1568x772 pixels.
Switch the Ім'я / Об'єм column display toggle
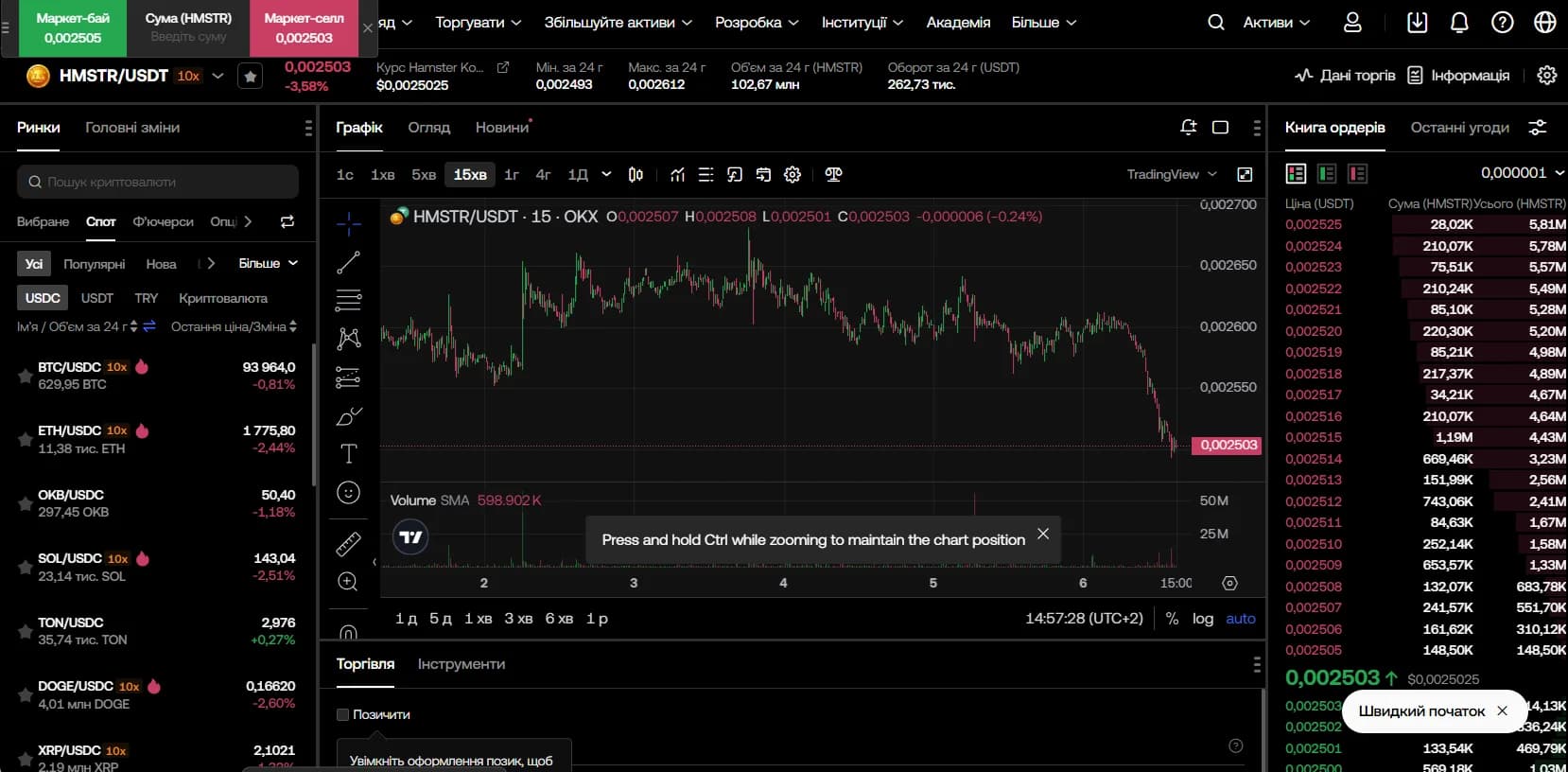point(148,326)
